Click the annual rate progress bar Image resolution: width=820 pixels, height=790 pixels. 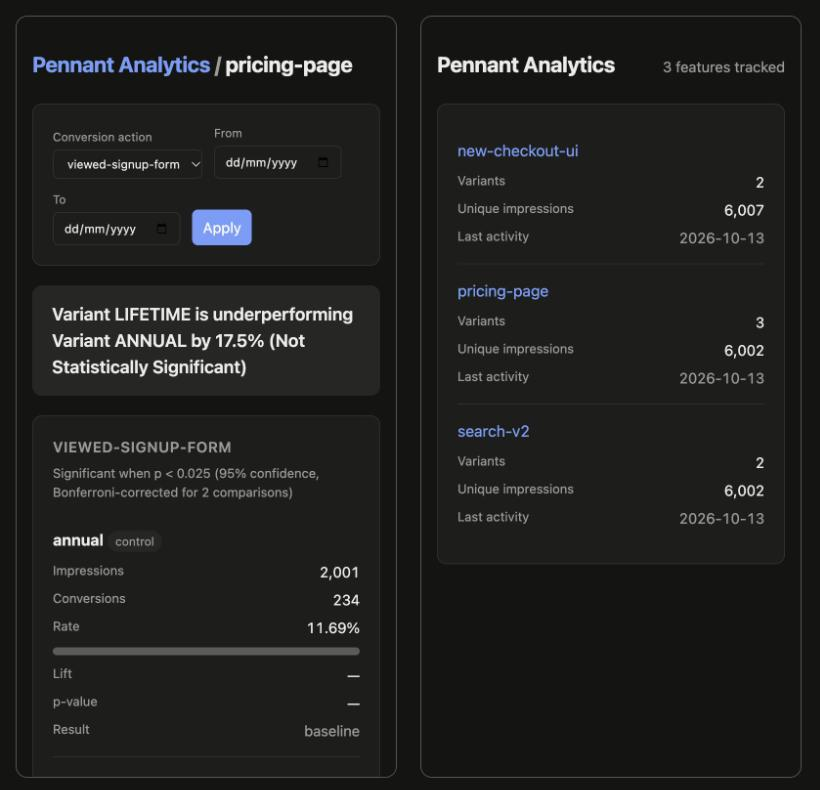pos(206,651)
